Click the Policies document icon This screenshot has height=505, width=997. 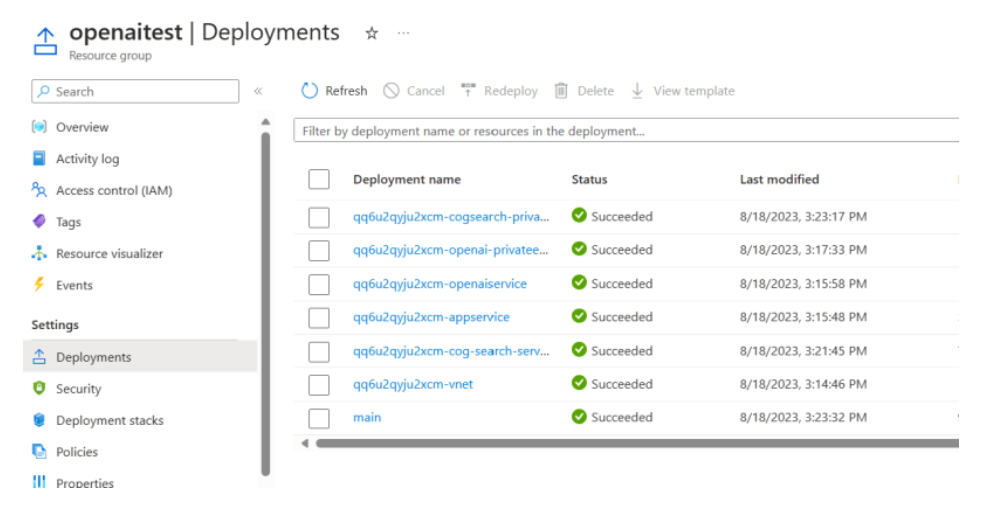pyautogui.click(x=39, y=452)
